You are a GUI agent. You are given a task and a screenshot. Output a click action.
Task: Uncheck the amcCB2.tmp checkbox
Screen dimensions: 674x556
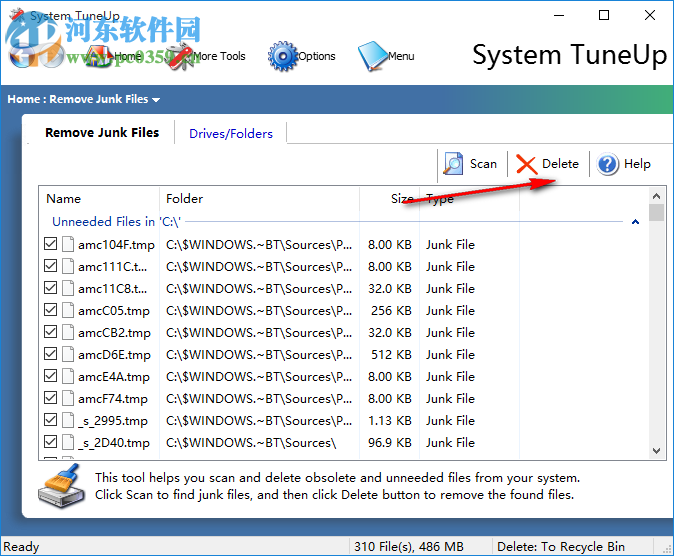[50, 332]
